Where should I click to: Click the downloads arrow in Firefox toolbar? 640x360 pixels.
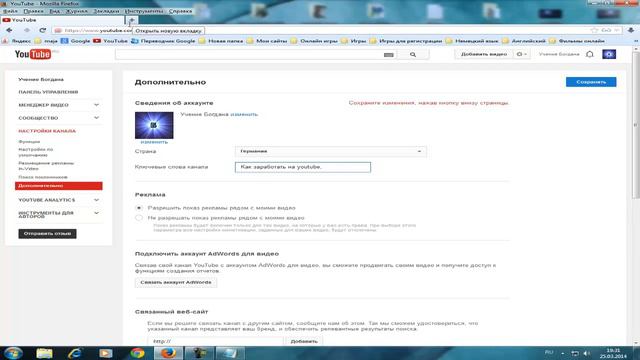[631, 30]
